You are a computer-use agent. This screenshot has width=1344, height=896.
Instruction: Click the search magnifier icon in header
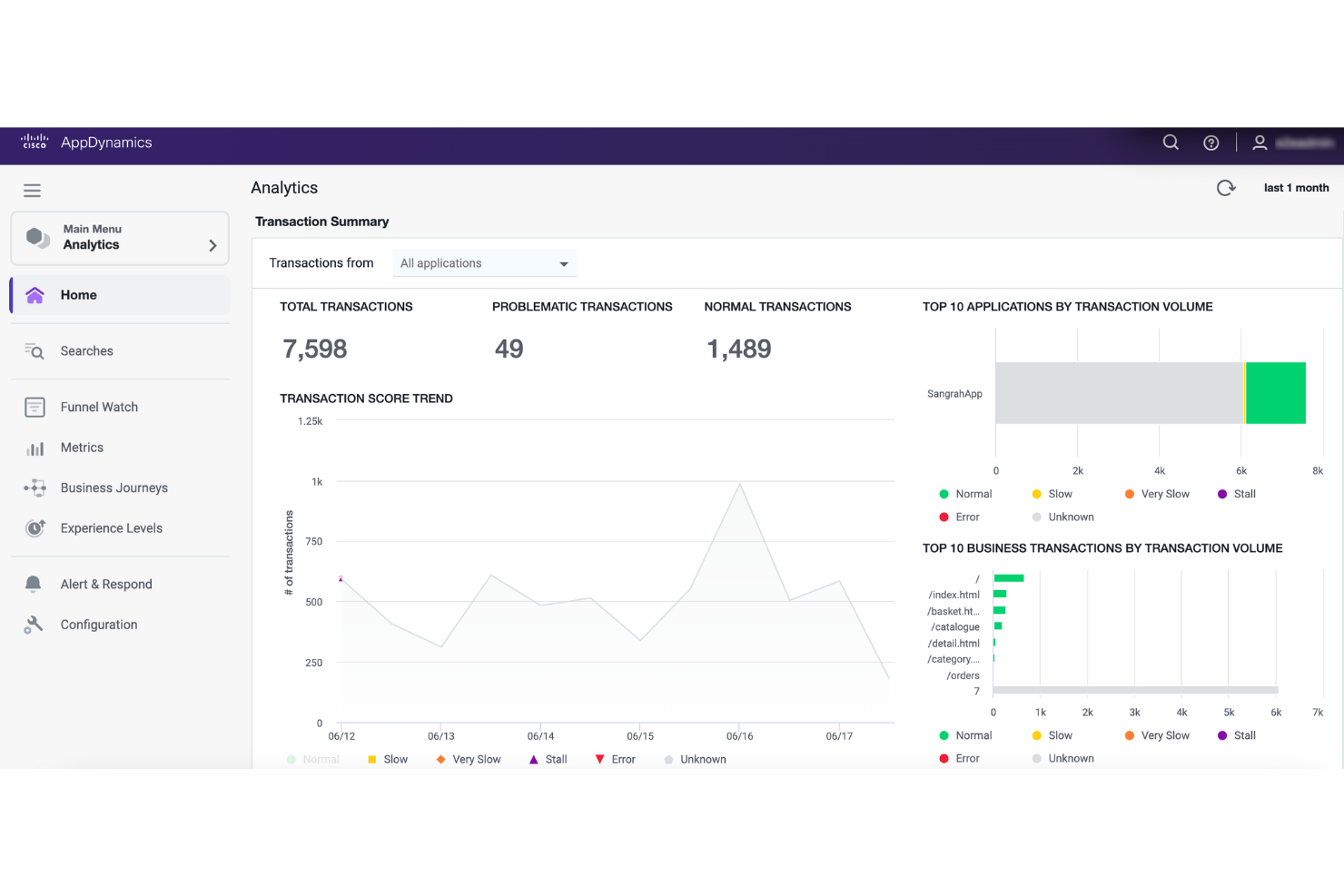(1171, 143)
